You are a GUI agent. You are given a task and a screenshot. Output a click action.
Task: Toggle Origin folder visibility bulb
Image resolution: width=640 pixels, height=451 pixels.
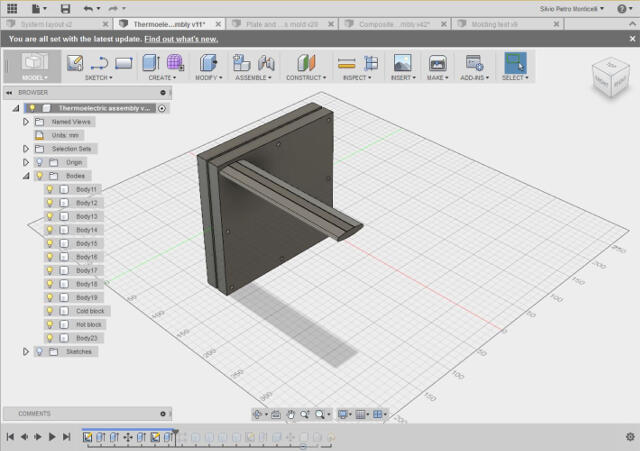pos(40,162)
